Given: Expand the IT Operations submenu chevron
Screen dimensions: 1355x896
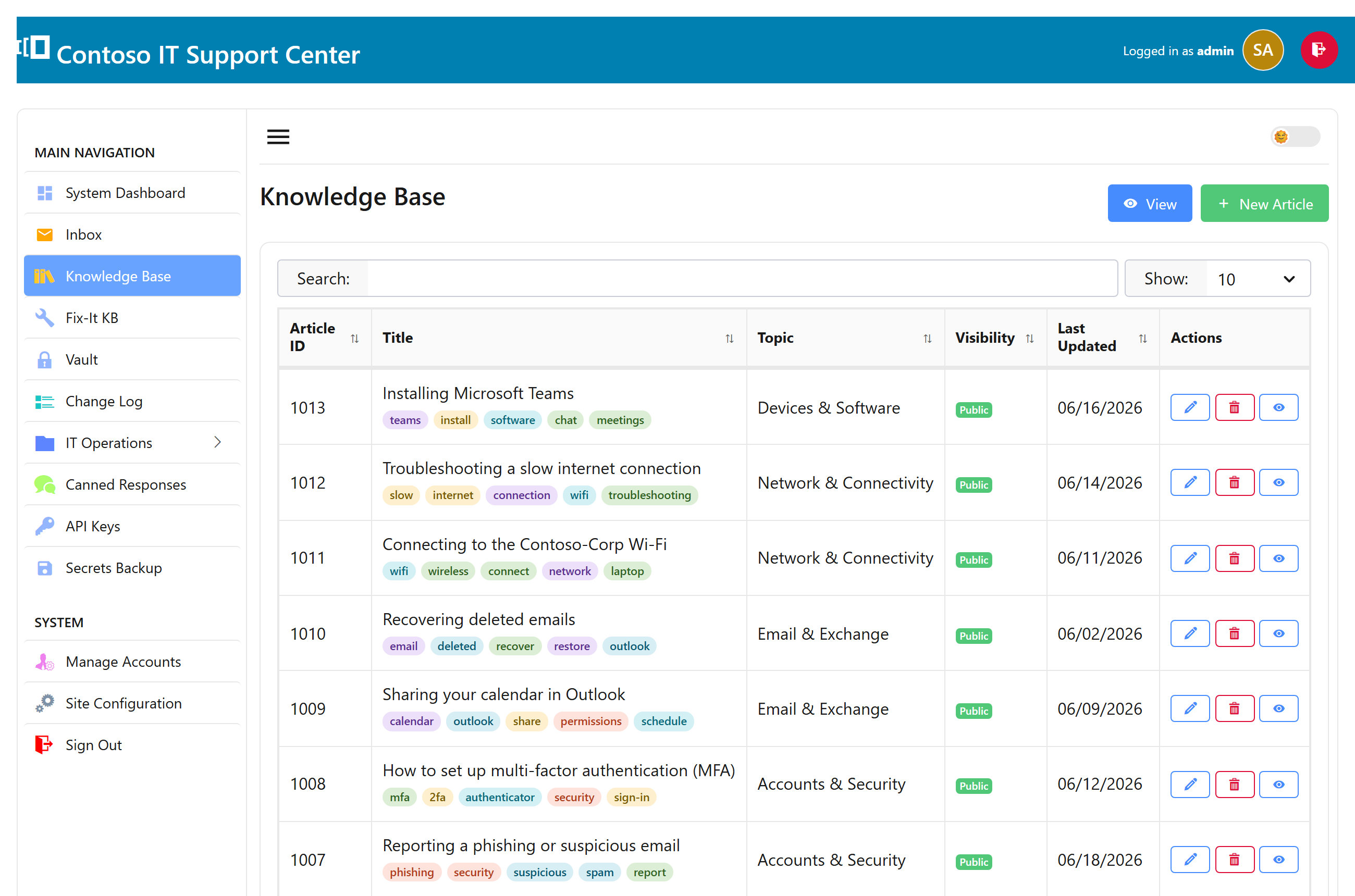Looking at the screenshot, I should pos(217,442).
